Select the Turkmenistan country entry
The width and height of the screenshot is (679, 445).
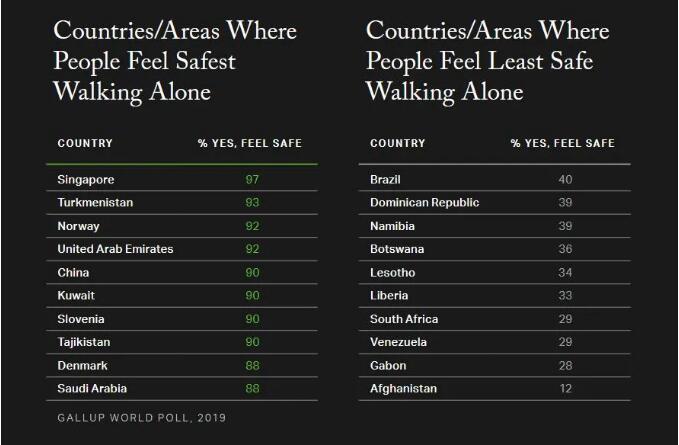[x=95, y=203]
